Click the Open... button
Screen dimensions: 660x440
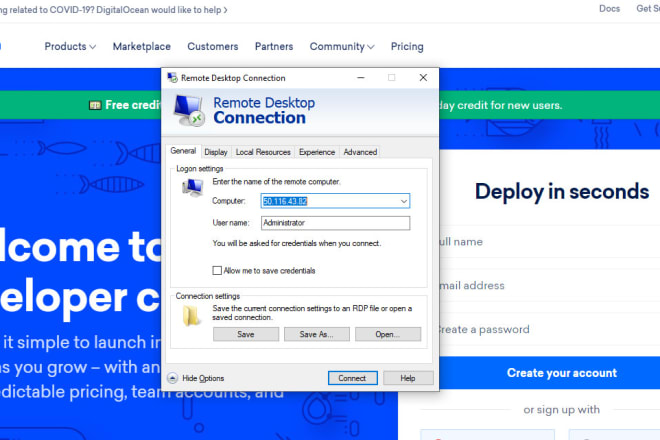point(388,334)
